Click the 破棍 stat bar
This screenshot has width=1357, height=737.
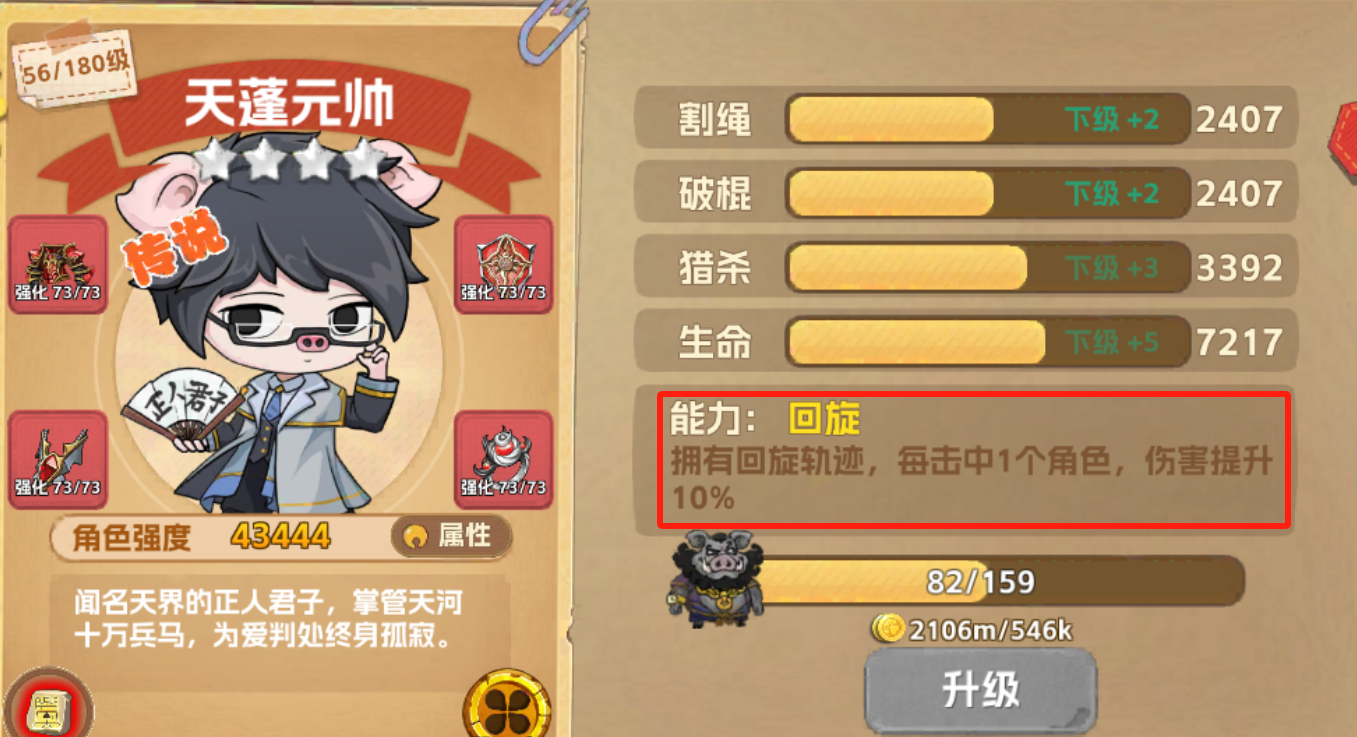987,194
